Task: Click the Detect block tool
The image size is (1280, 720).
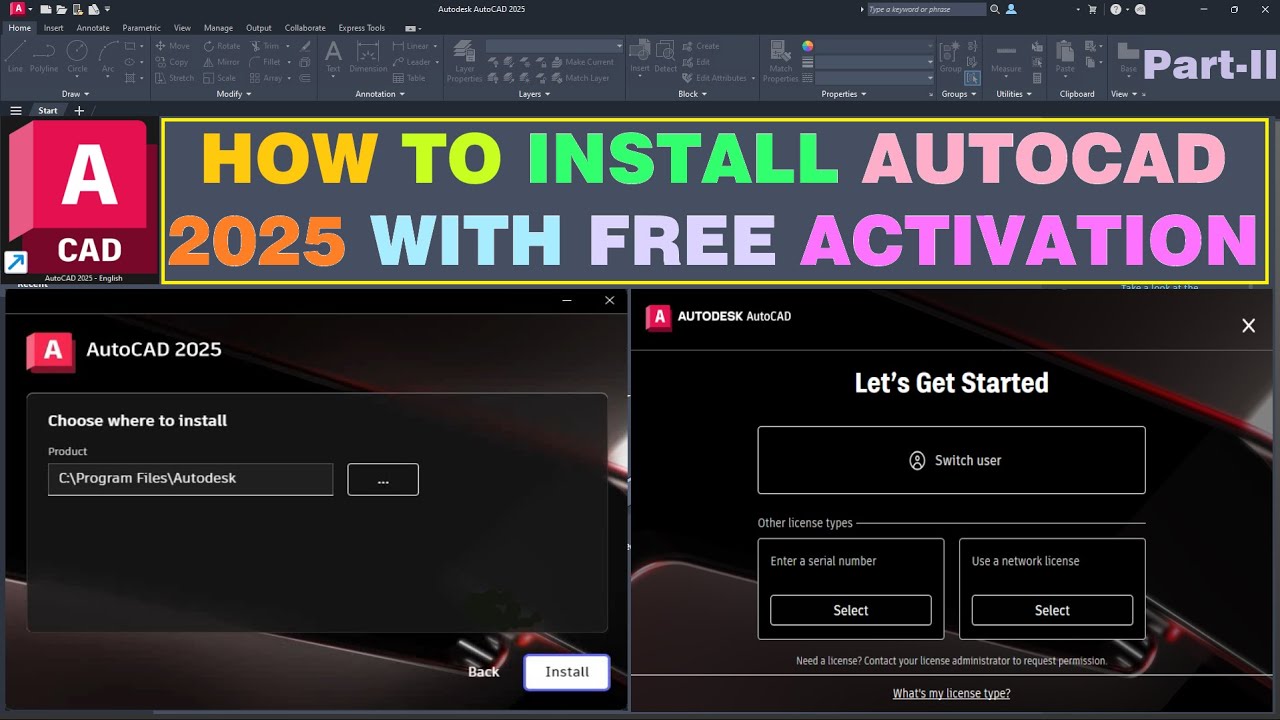Action: click(x=665, y=57)
